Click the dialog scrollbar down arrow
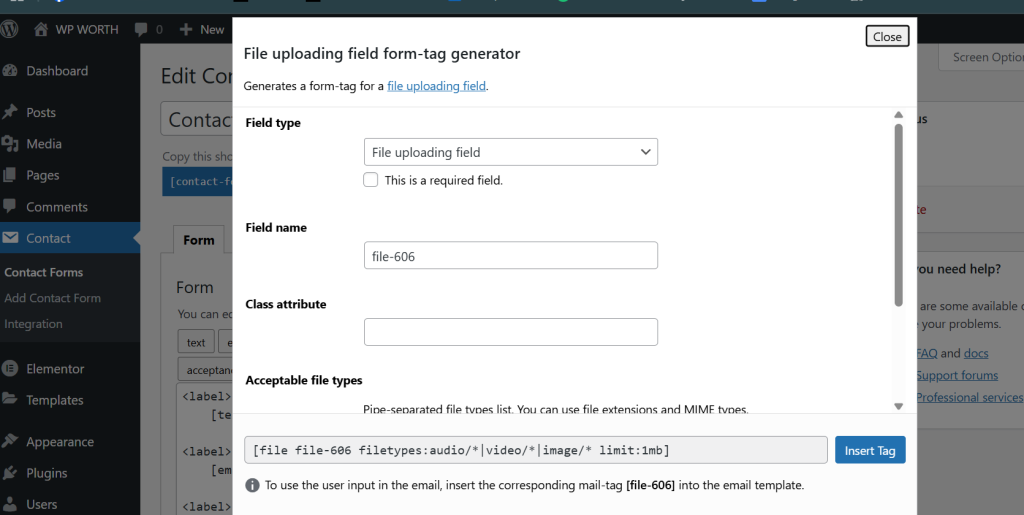 click(x=899, y=406)
